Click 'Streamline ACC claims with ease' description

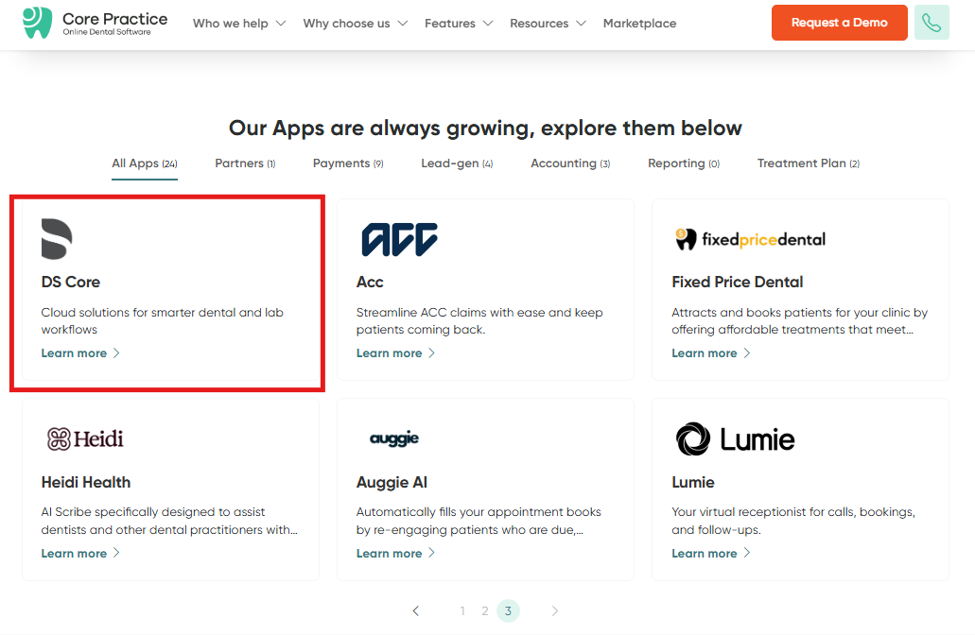click(x=479, y=321)
